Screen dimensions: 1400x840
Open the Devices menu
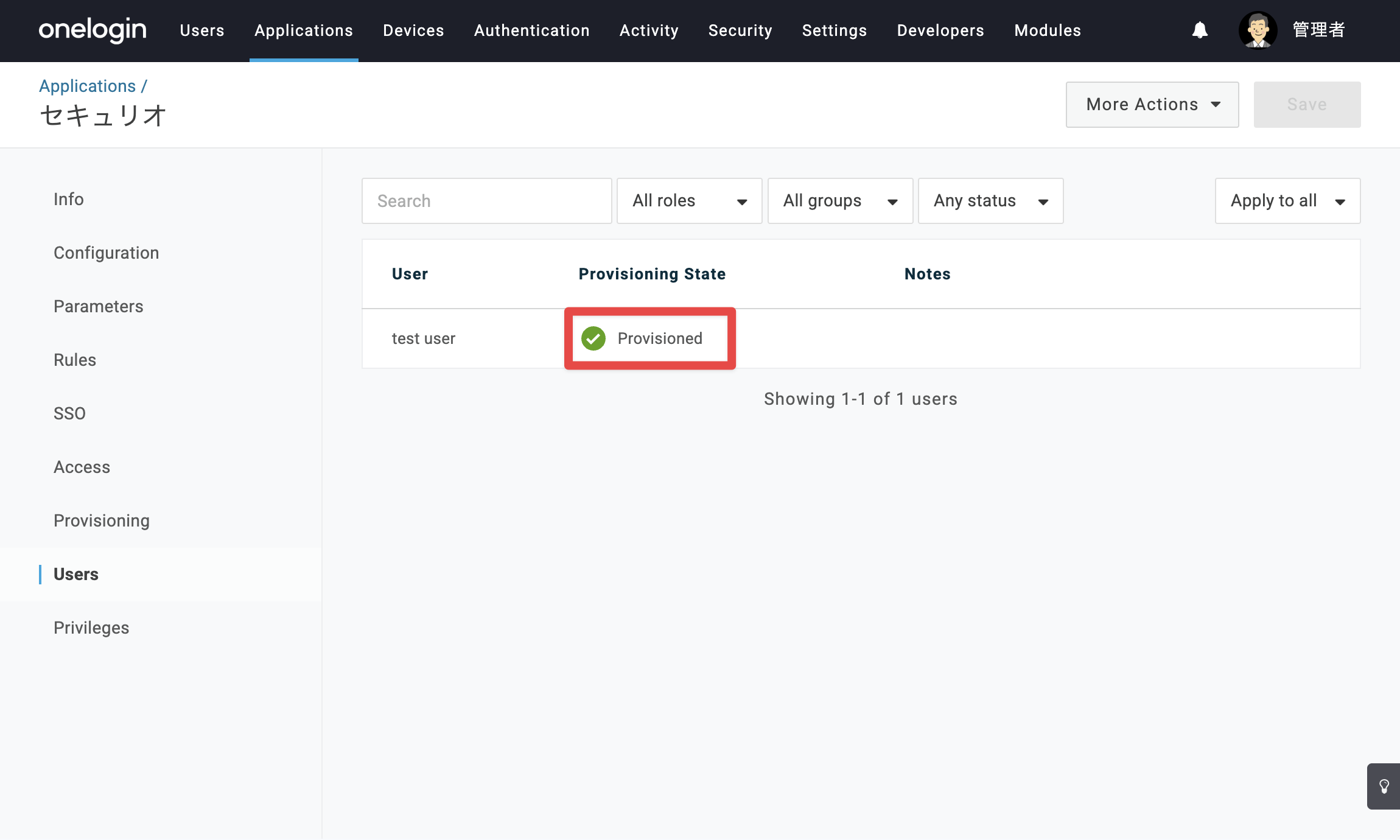click(413, 30)
